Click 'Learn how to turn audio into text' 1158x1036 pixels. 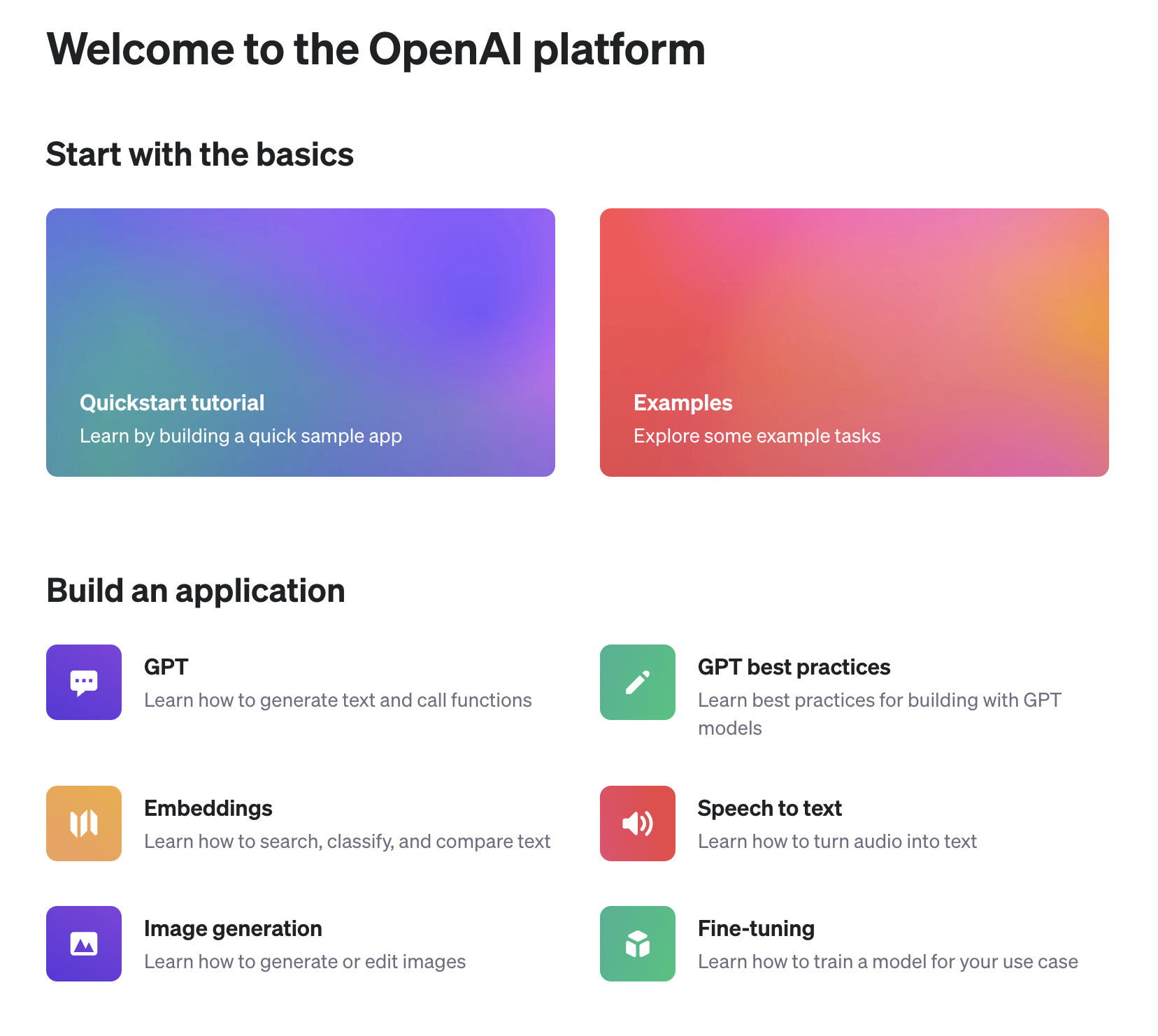click(837, 841)
